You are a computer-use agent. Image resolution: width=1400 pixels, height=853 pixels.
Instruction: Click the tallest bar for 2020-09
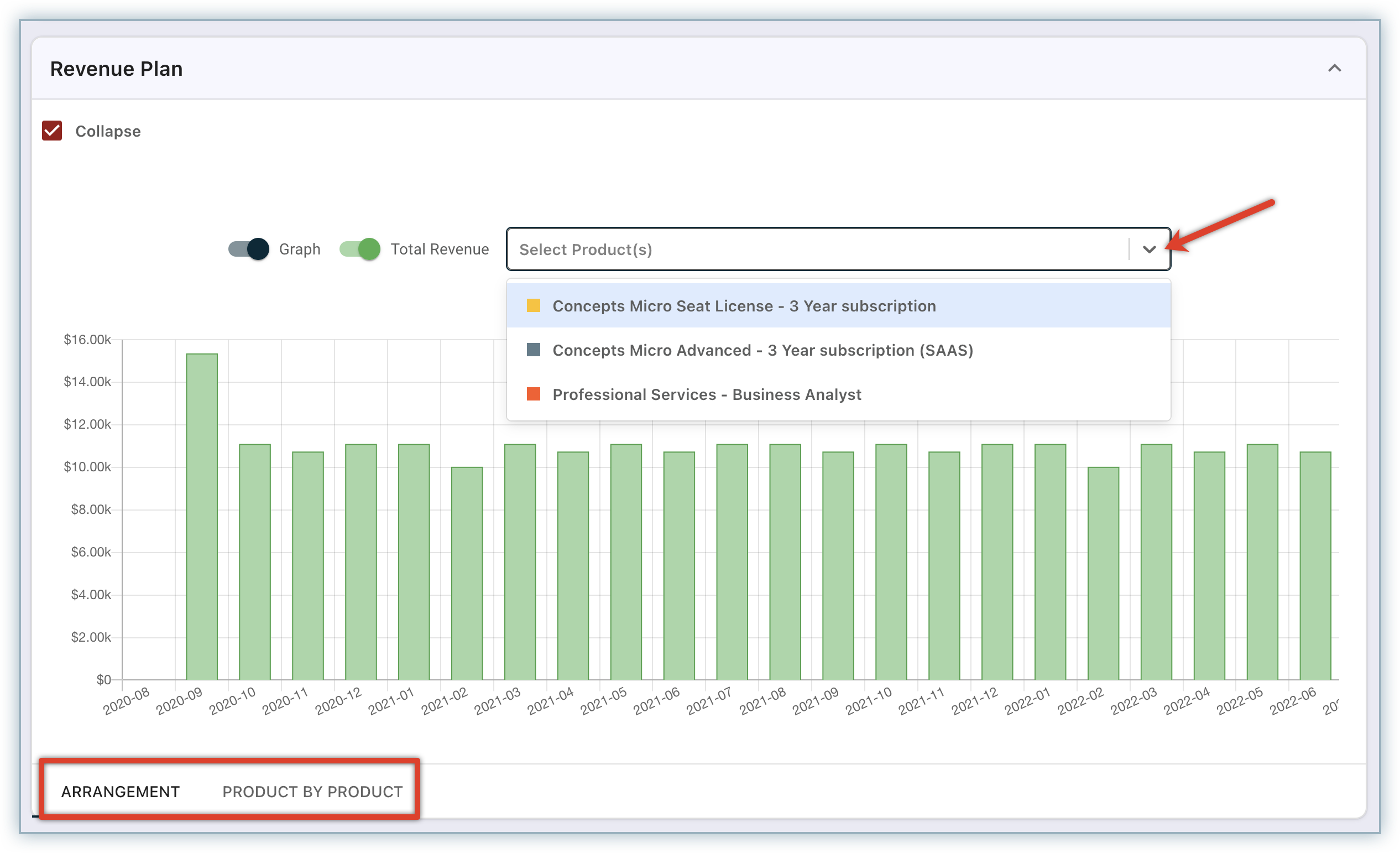pyautogui.click(x=202, y=517)
